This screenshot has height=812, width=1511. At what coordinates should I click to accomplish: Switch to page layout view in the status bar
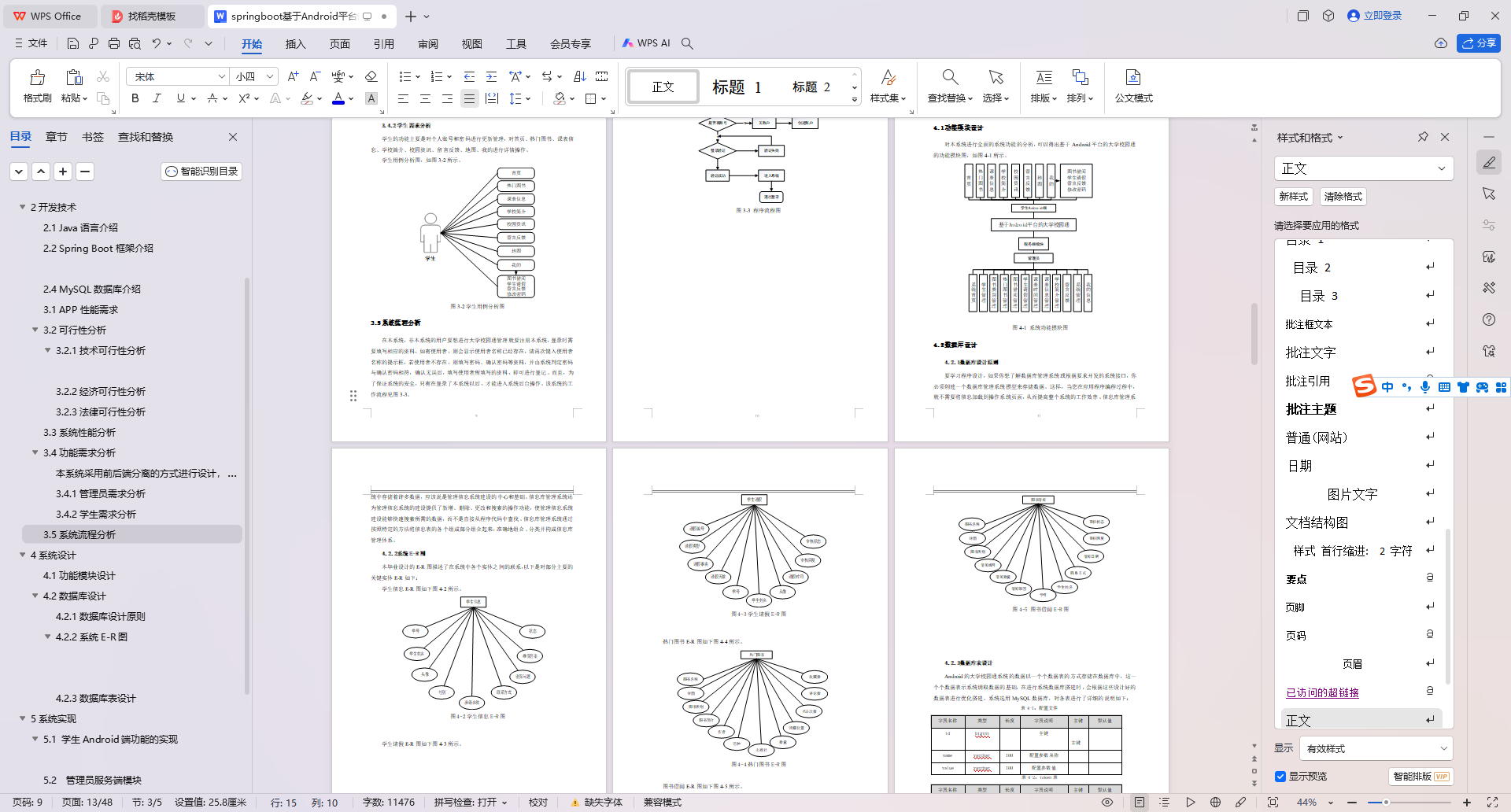pyautogui.click(x=1140, y=802)
